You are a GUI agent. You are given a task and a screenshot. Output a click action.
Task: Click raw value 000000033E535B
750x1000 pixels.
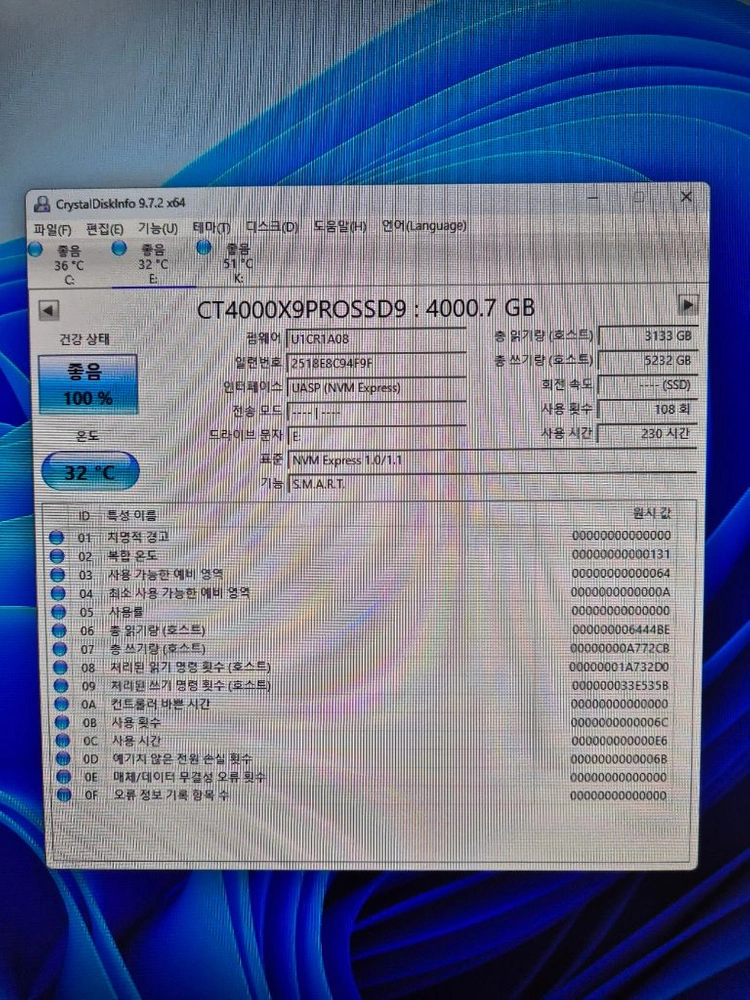point(620,685)
